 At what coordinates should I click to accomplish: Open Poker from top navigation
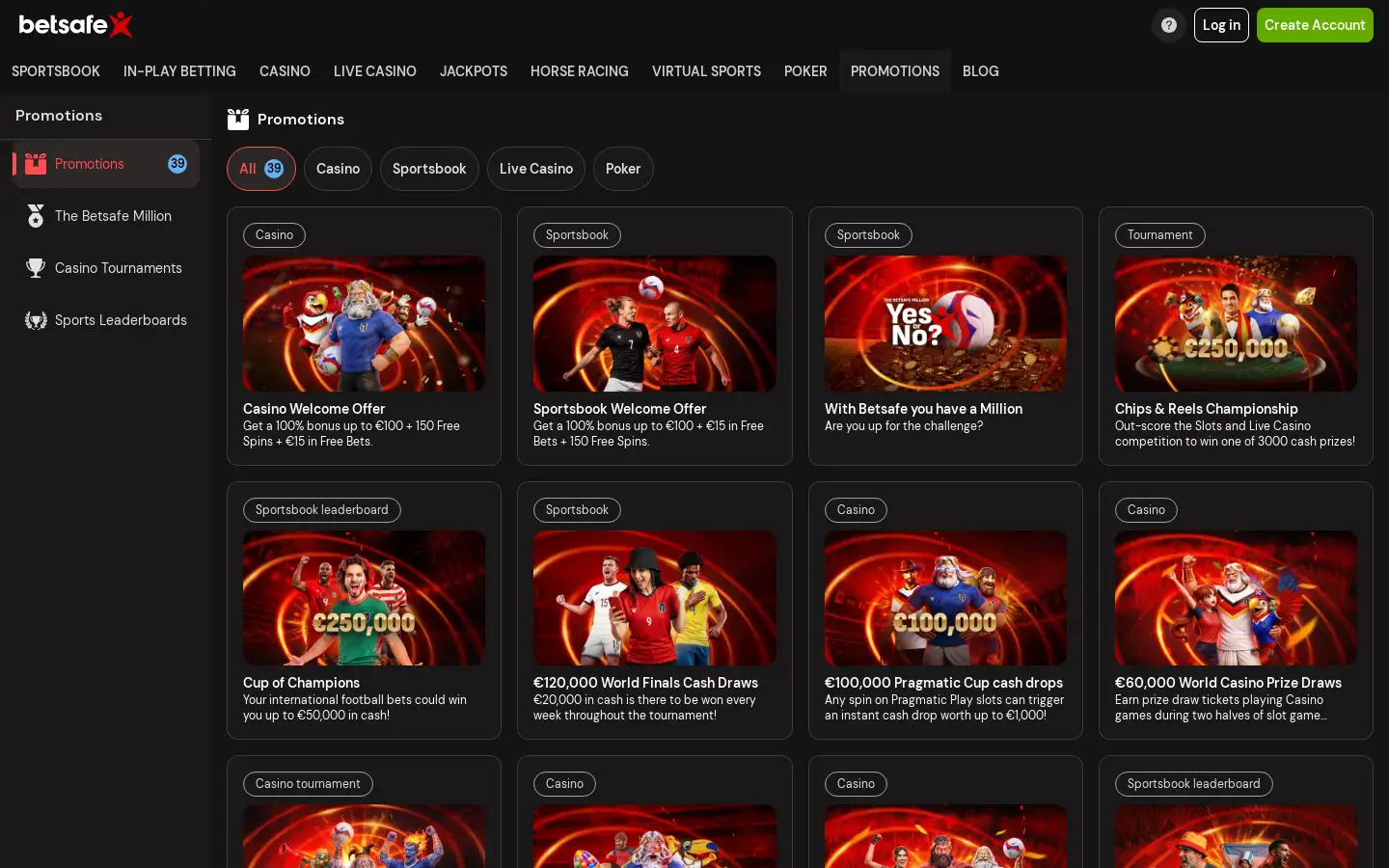805,71
